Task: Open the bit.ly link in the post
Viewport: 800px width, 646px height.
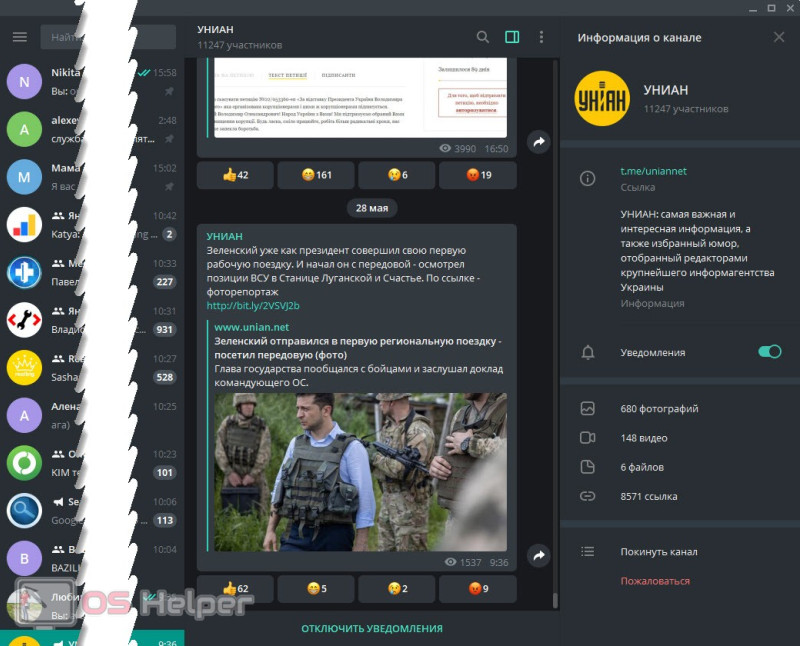Action: [x=253, y=305]
